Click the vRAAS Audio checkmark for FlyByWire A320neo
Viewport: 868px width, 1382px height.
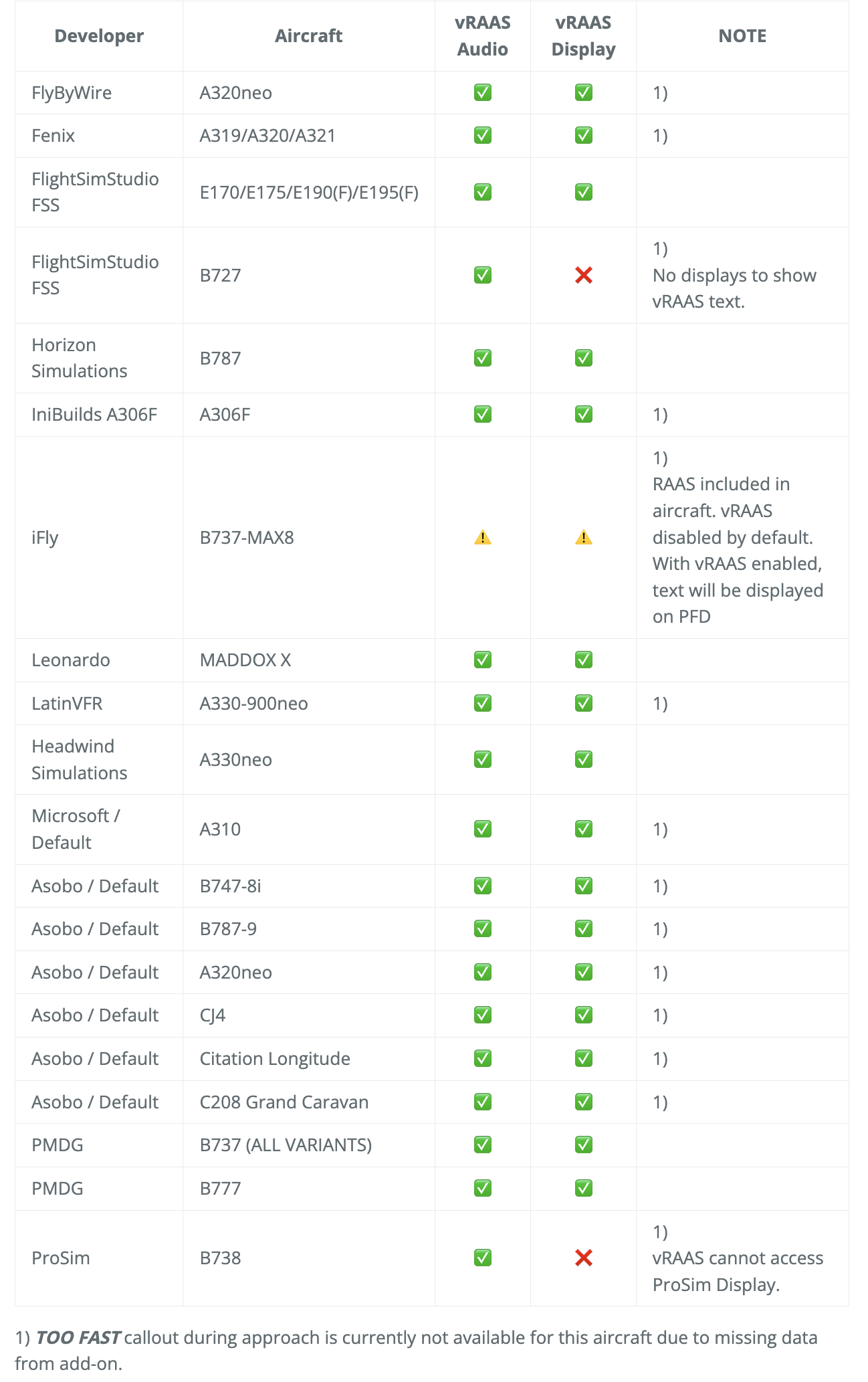coord(482,92)
